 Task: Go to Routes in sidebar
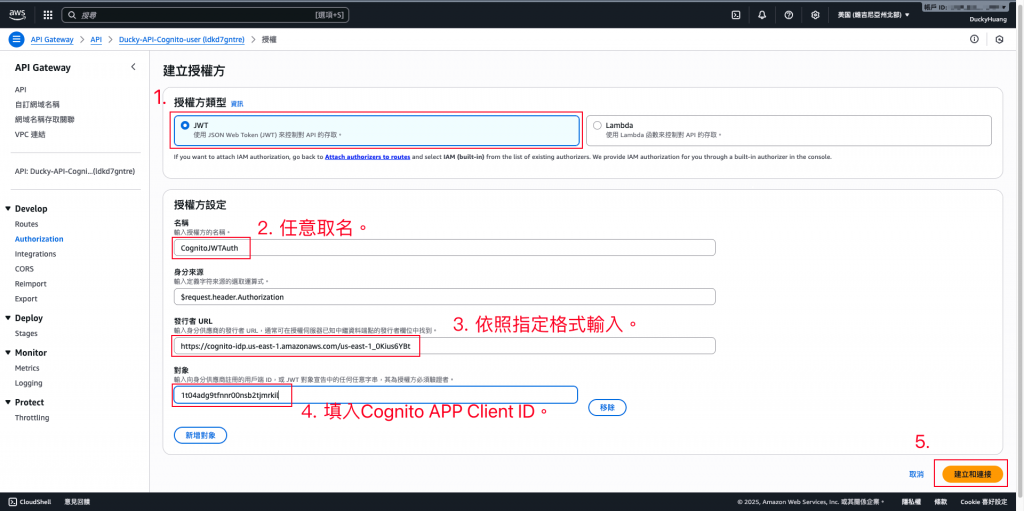(26, 224)
